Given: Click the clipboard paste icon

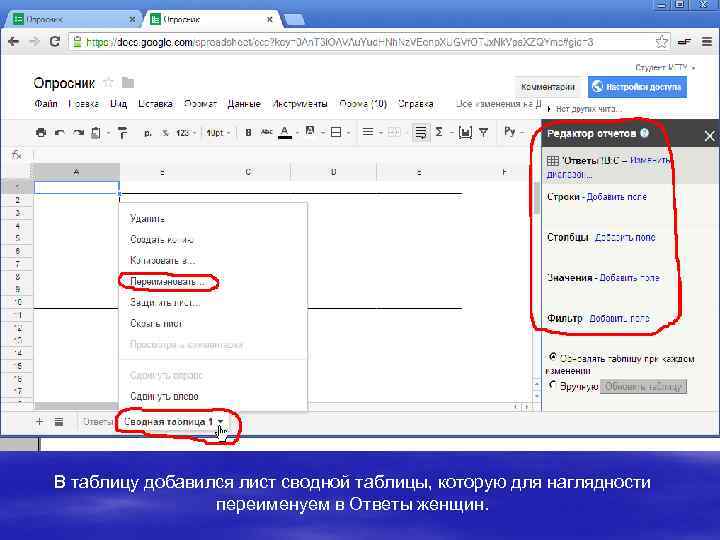Looking at the screenshot, I should point(96,133).
